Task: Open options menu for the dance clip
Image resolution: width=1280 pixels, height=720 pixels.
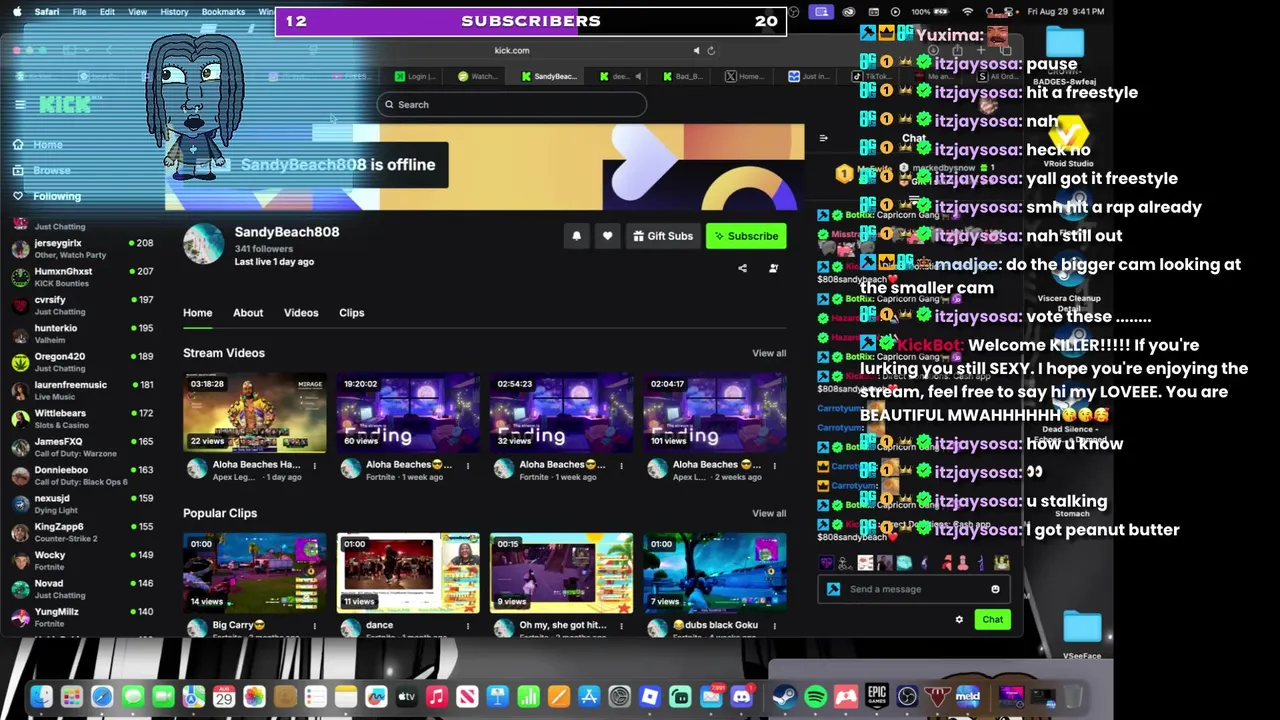Action: [x=467, y=625]
